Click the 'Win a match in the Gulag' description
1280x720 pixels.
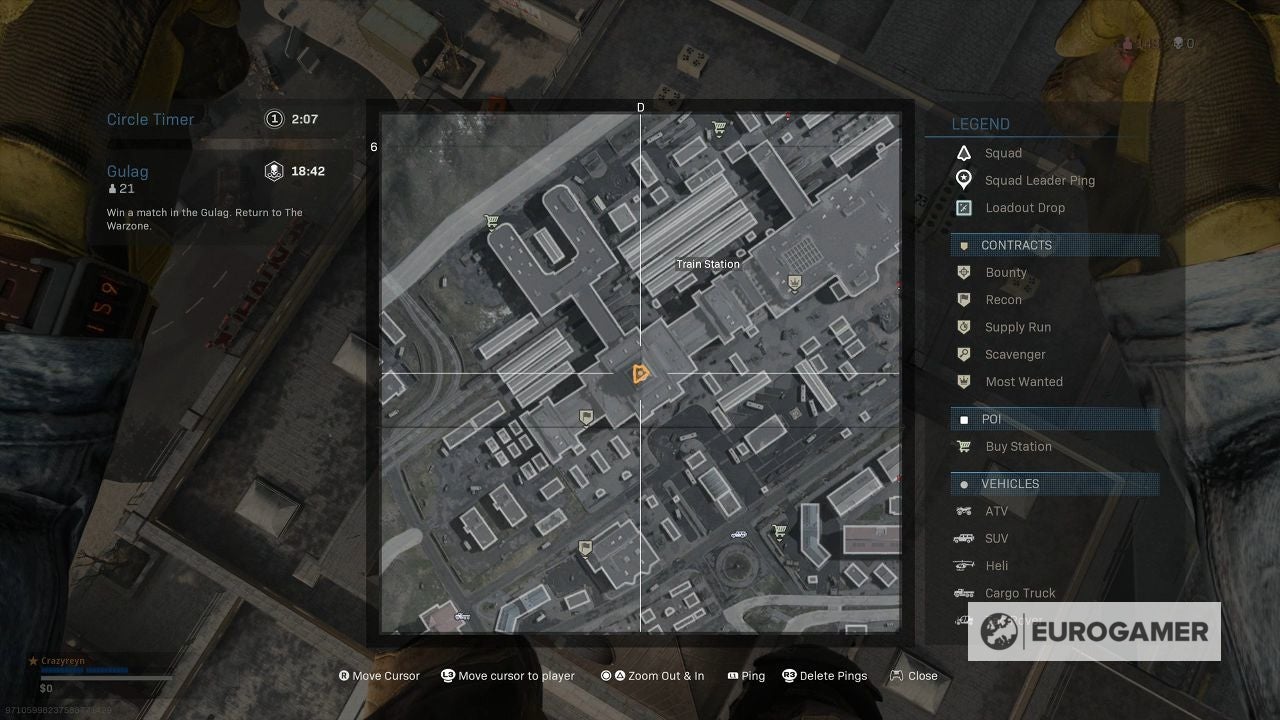[205, 219]
